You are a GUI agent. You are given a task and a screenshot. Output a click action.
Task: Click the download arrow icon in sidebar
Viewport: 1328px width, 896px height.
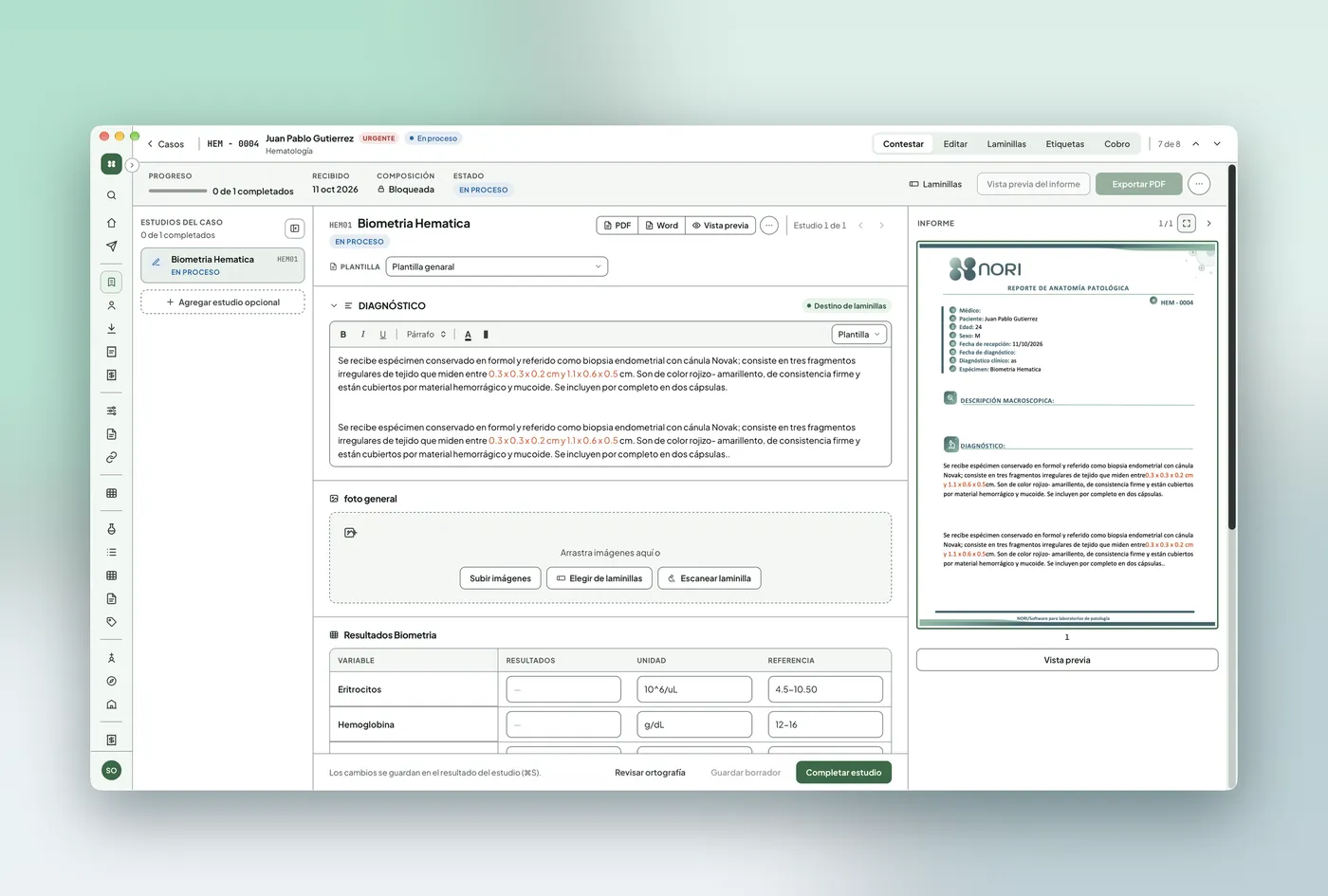pos(111,328)
